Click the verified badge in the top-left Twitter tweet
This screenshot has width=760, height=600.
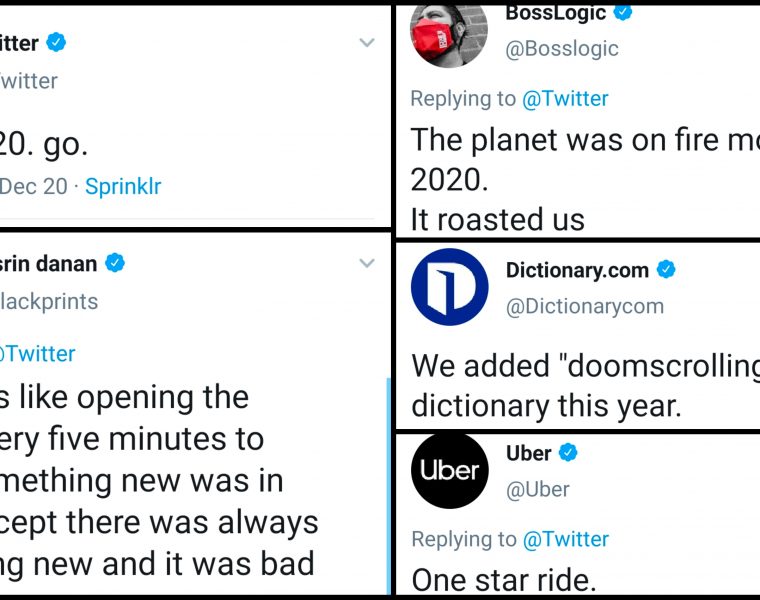[x=57, y=43]
